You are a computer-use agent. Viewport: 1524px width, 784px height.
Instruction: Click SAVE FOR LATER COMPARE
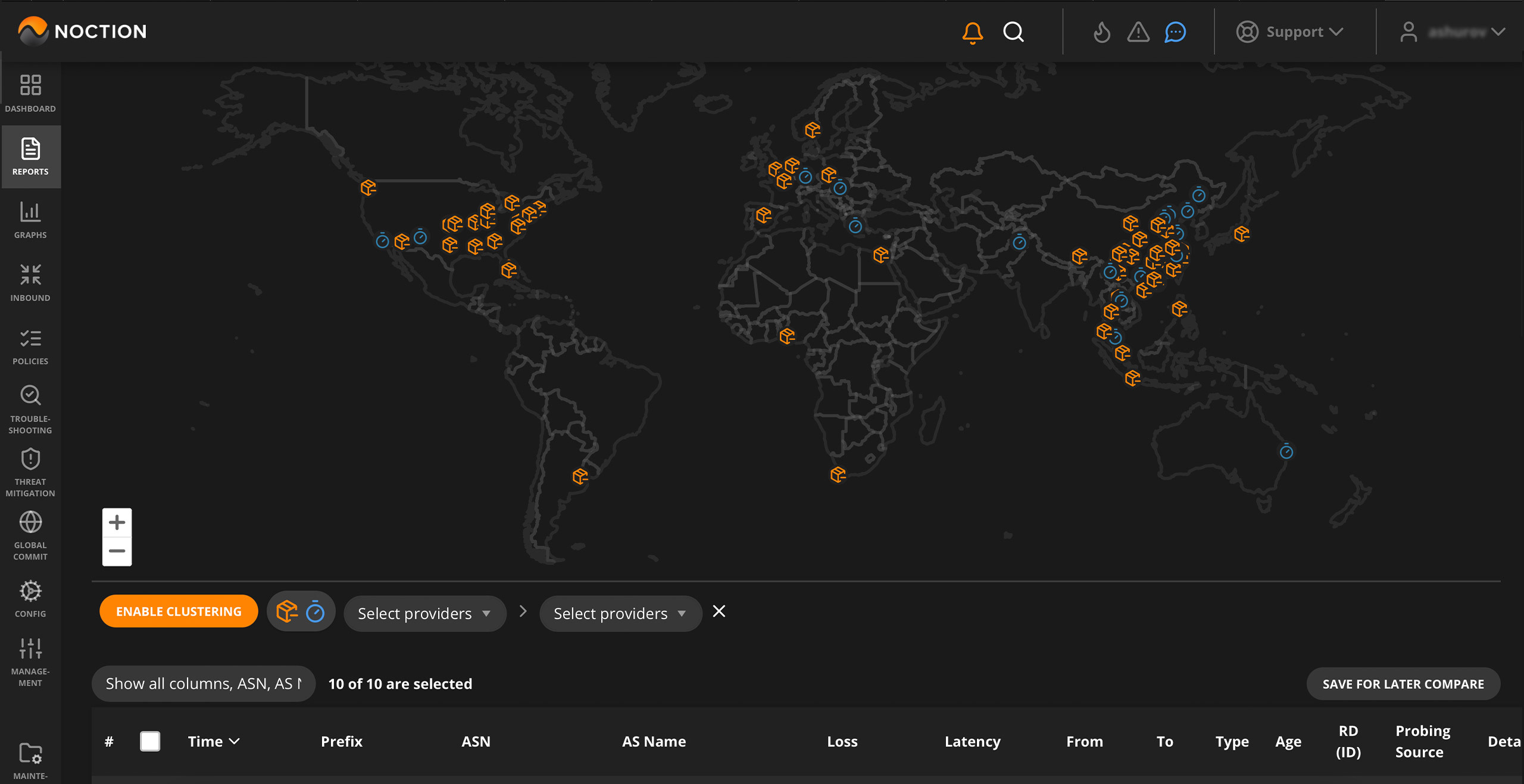point(1403,683)
